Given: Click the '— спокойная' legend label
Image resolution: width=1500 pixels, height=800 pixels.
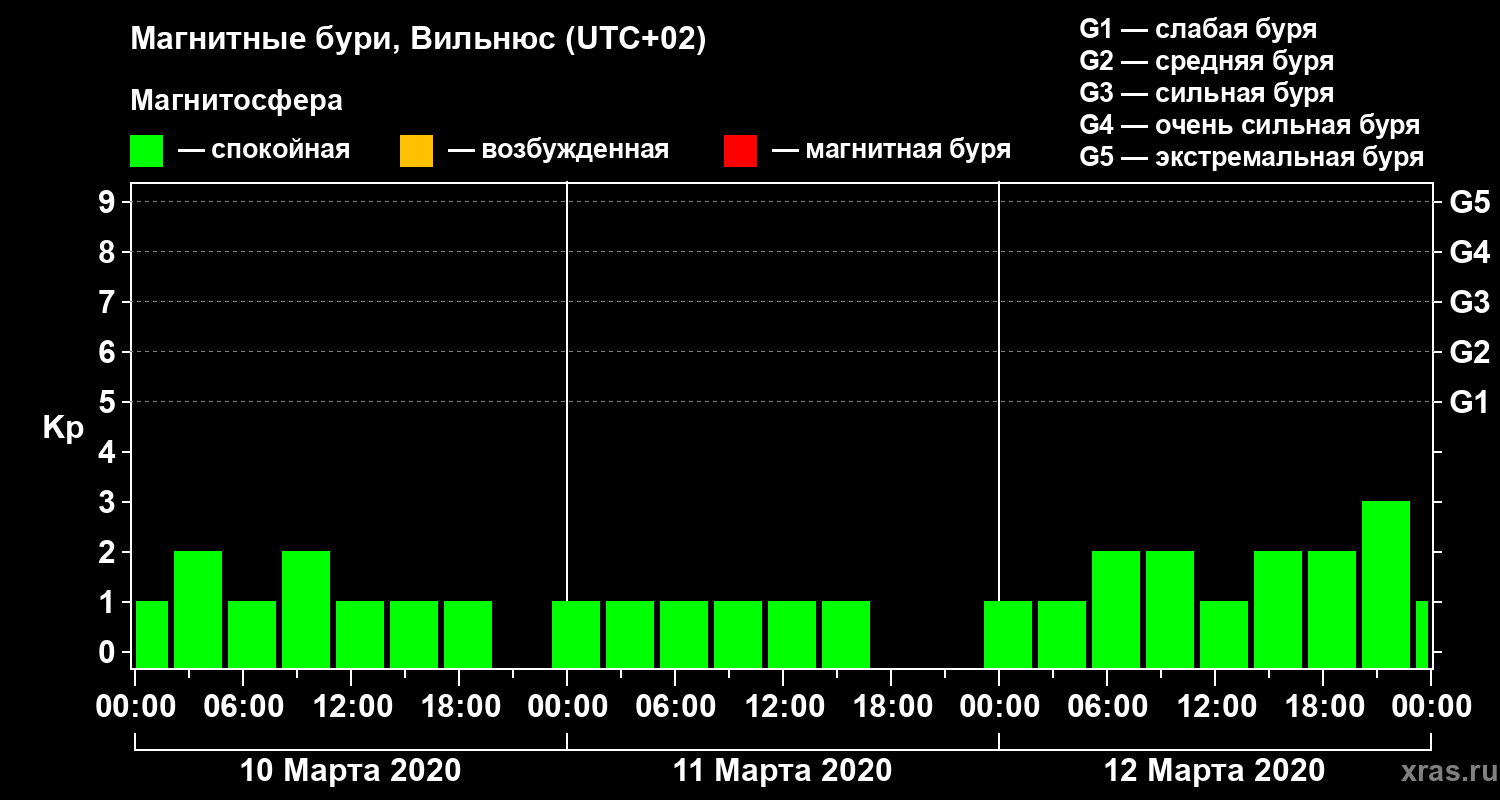Looking at the screenshot, I should [x=264, y=150].
